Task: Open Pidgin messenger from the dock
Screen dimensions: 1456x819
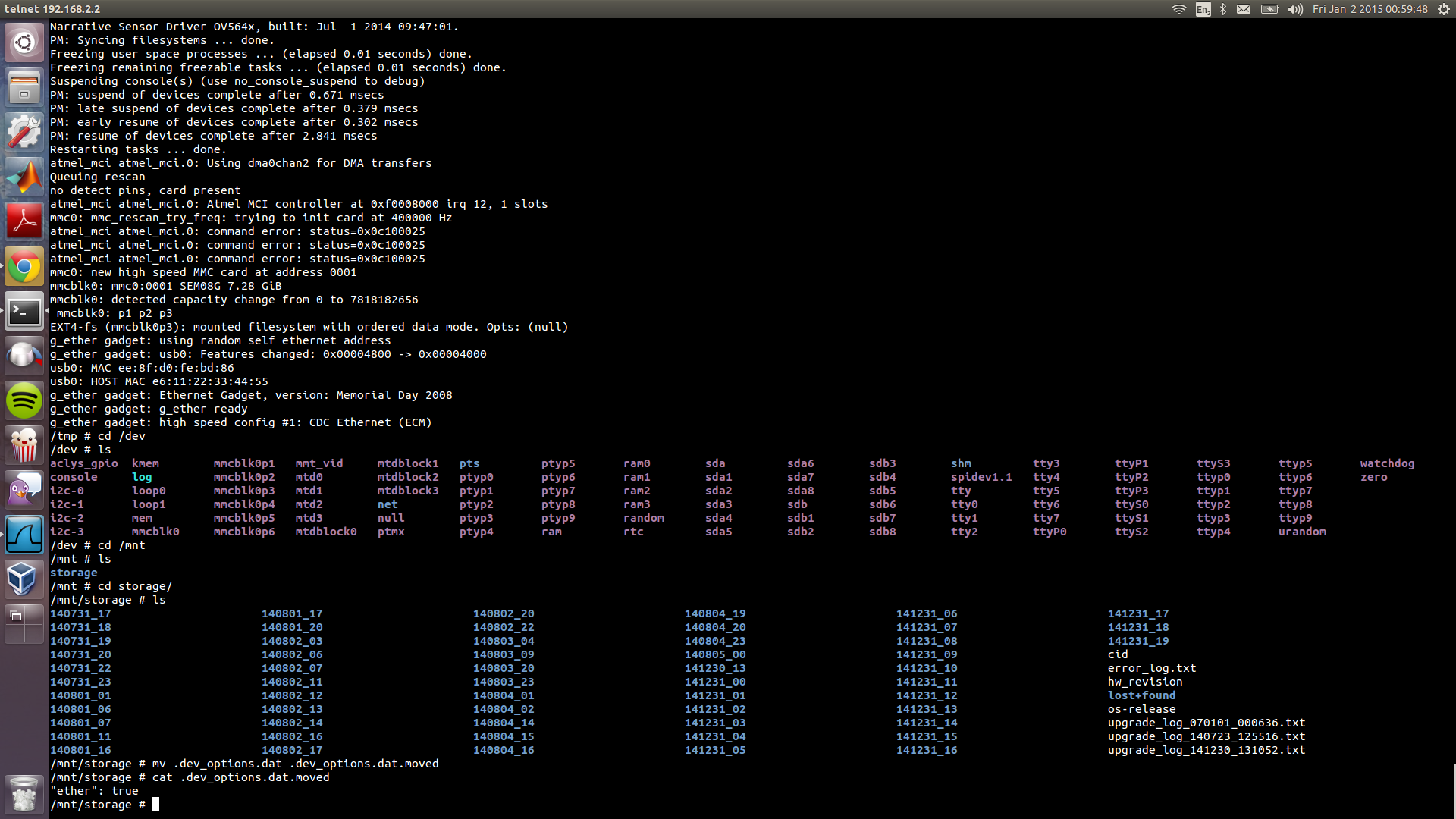Action: 24,490
